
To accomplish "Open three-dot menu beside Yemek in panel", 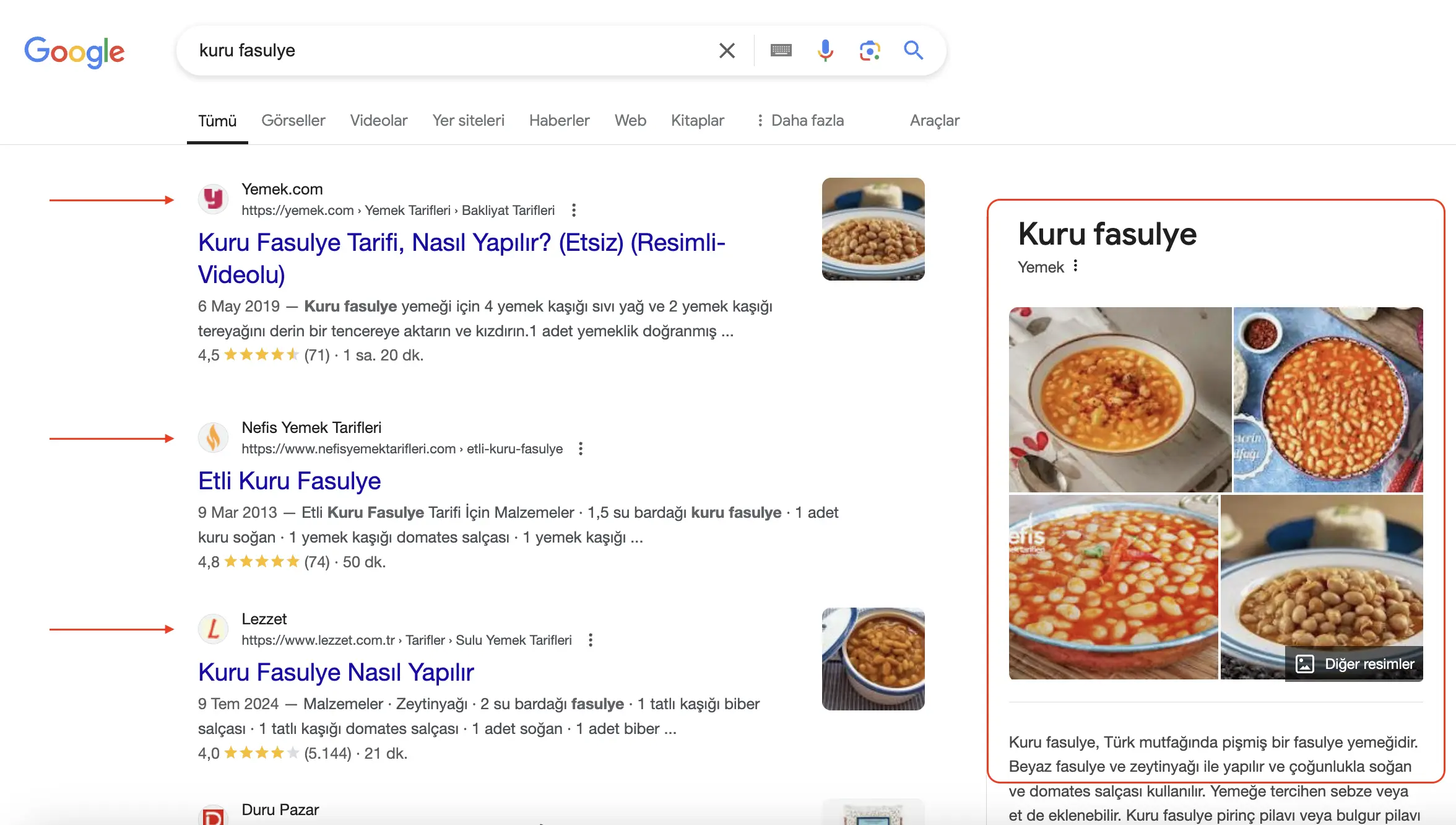I will 1076,266.
